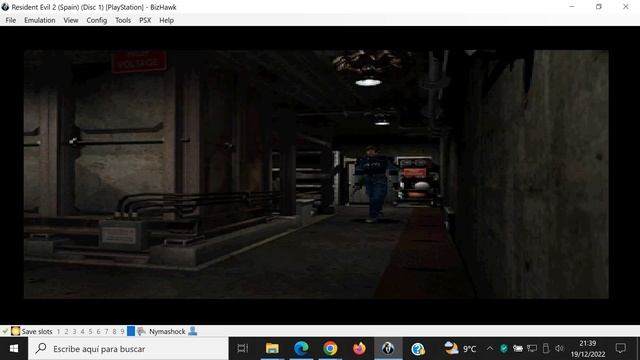
Task: Click the Nymashock core icon
Action: (141, 331)
